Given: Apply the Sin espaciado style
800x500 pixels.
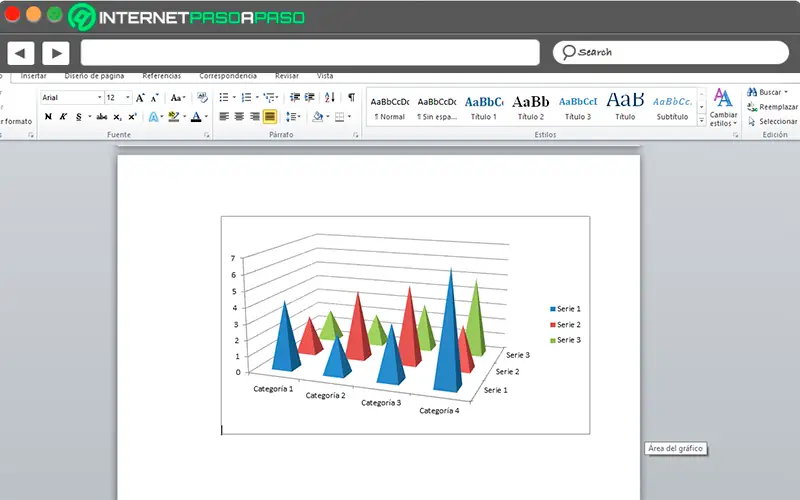Looking at the screenshot, I should point(437,108).
